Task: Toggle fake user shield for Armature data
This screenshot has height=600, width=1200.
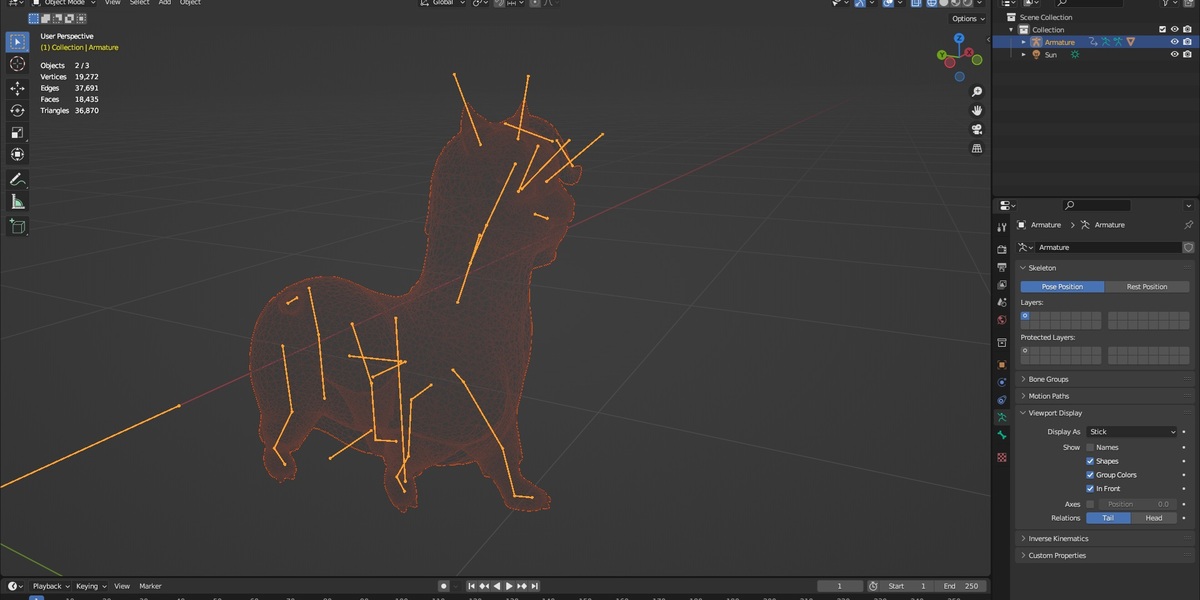Action: [1188, 247]
